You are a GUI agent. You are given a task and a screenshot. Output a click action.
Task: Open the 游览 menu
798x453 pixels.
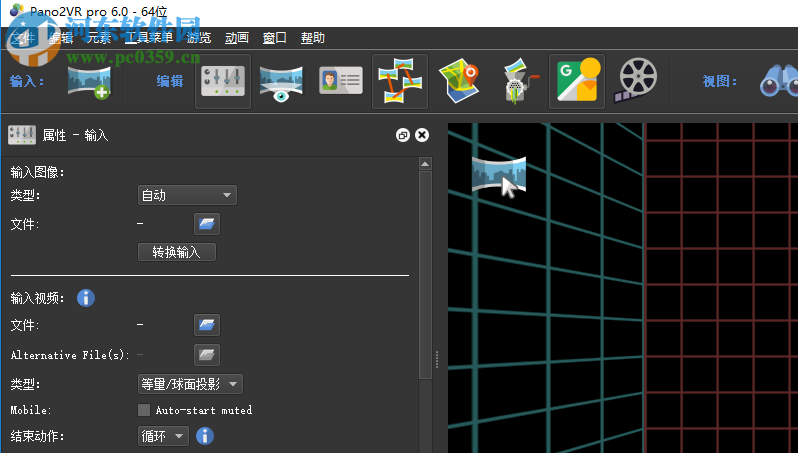[198, 38]
